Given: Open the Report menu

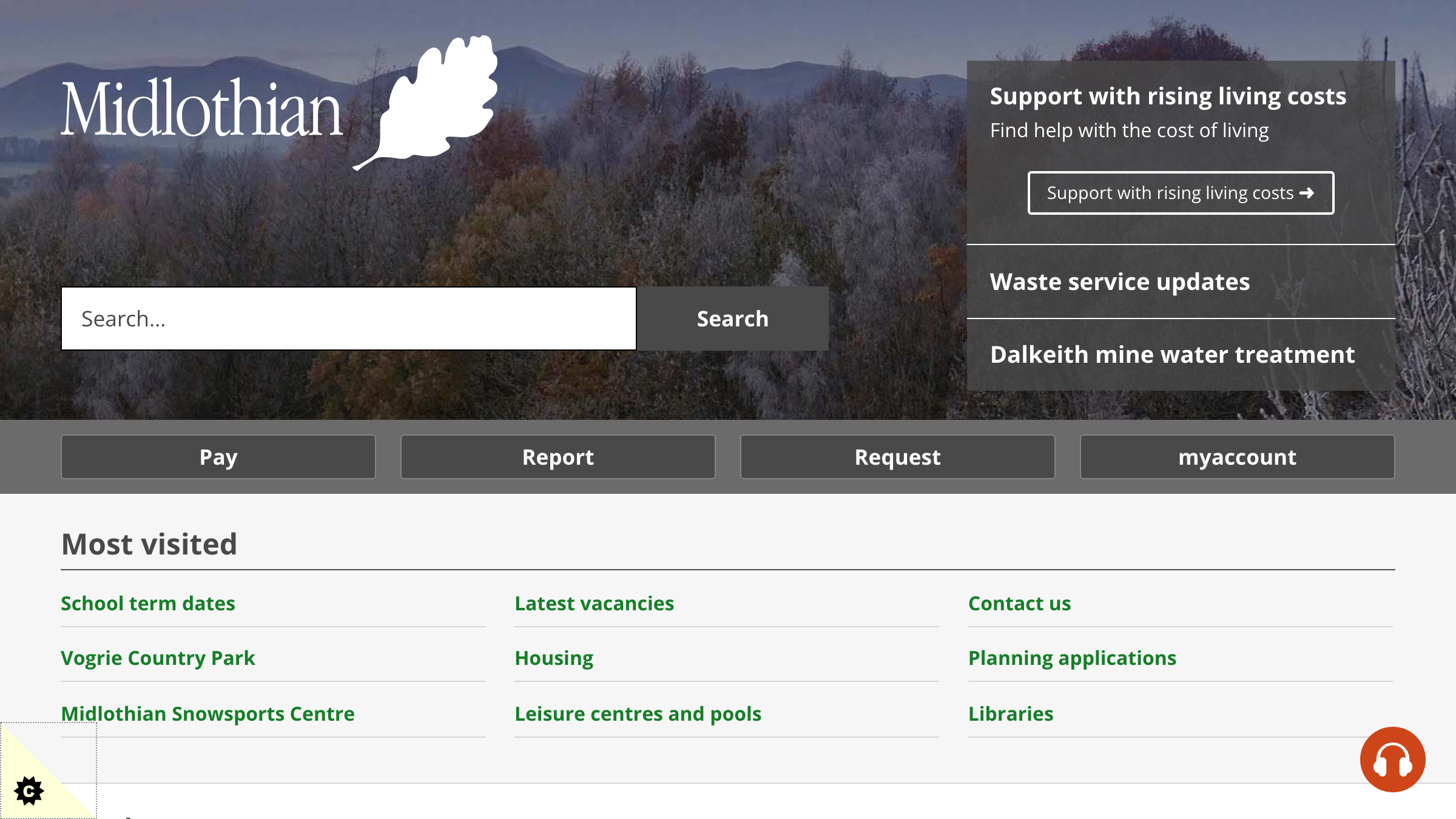Looking at the screenshot, I should coord(558,457).
